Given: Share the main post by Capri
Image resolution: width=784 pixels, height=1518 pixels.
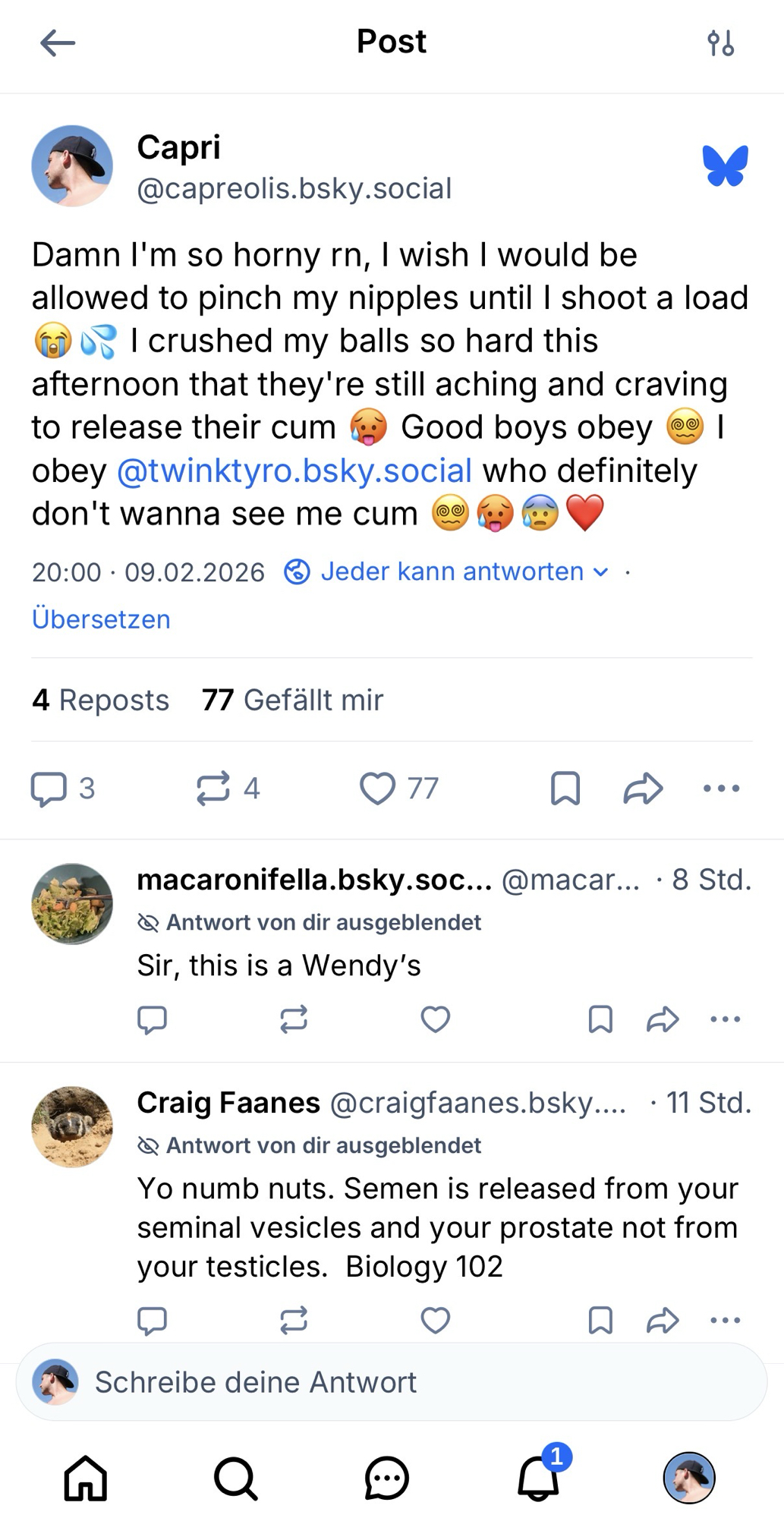Looking at the screenshot, I should (x=643, y=788).
